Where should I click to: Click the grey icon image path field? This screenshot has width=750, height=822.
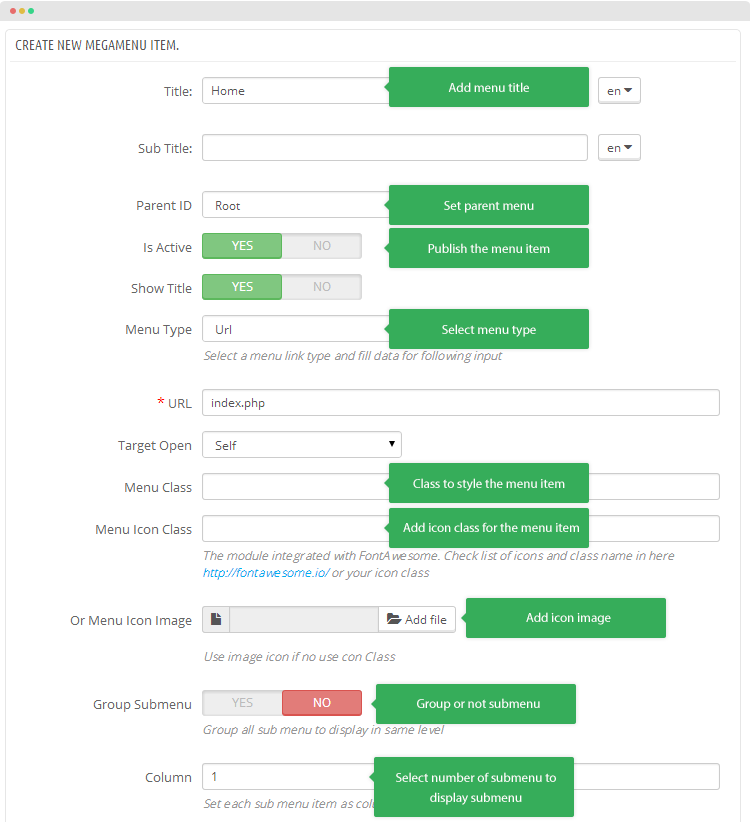pos(304,620)
